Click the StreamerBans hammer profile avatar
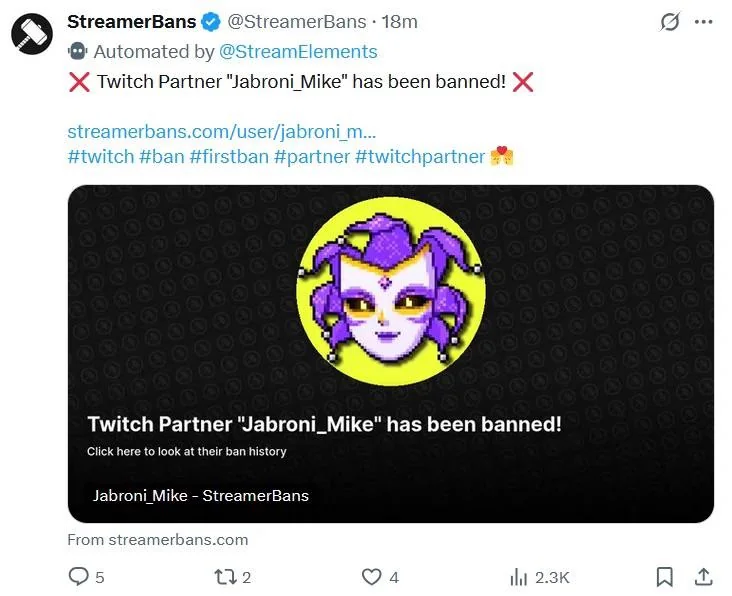 (31, 34)
